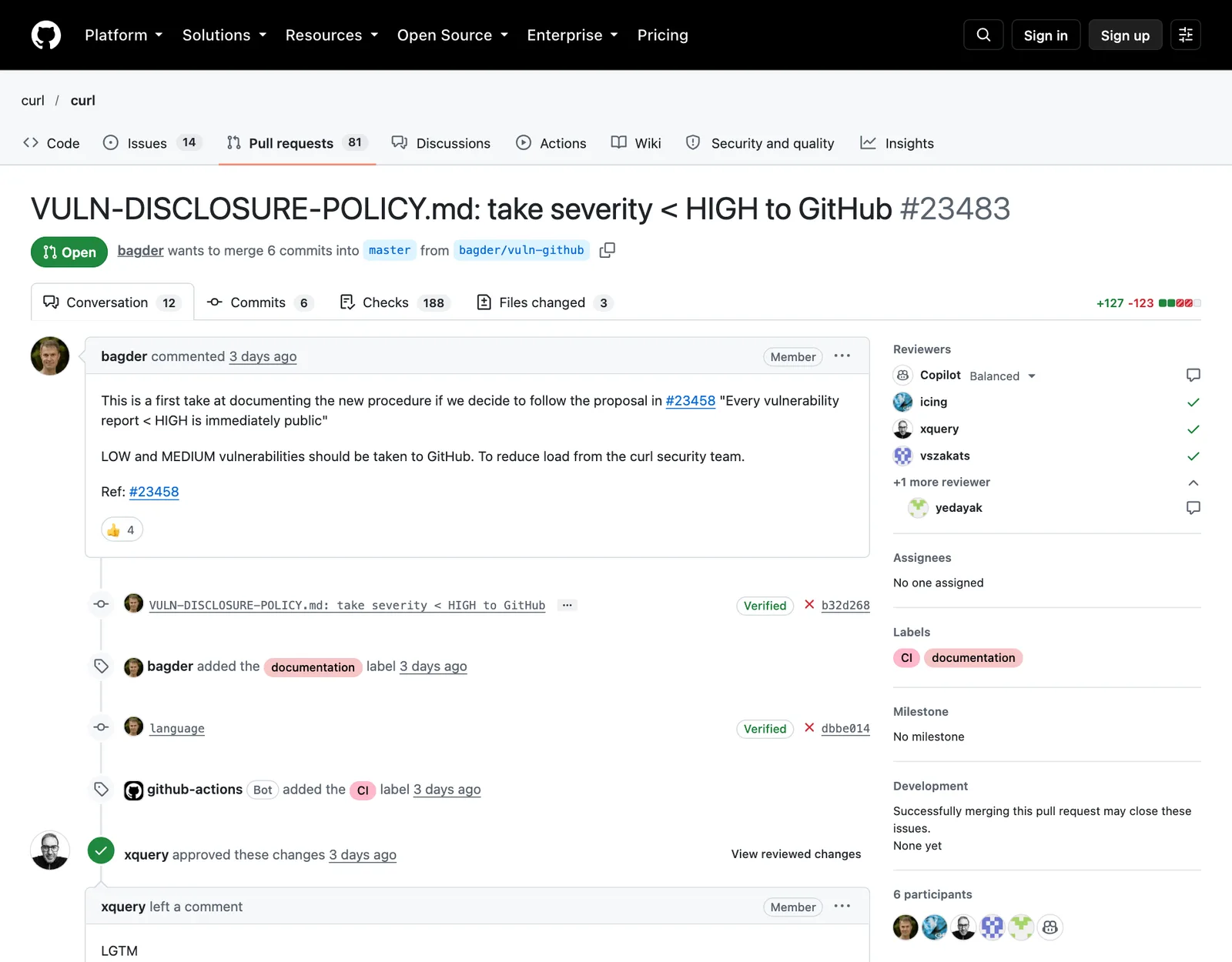Click documentation label in timeline event

[313, 667]
